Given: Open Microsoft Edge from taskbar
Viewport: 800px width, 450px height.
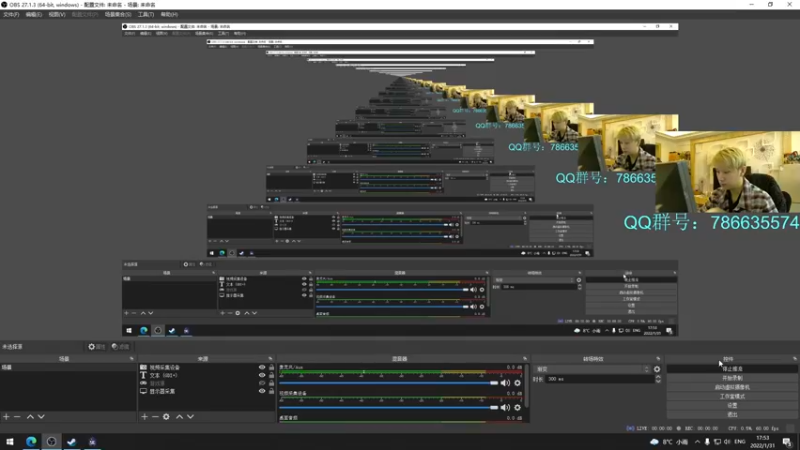Looking at the screenshot, I should coord(31,442).
